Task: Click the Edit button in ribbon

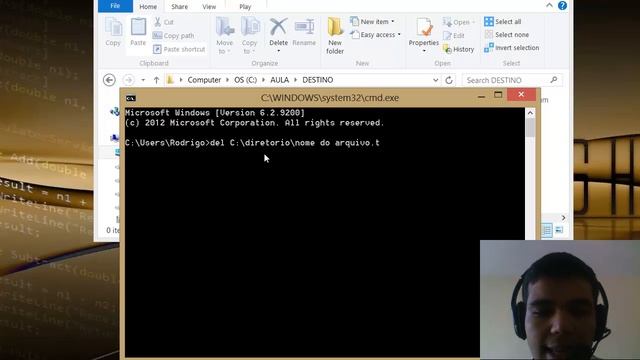Action: click(x=453, y=36)
